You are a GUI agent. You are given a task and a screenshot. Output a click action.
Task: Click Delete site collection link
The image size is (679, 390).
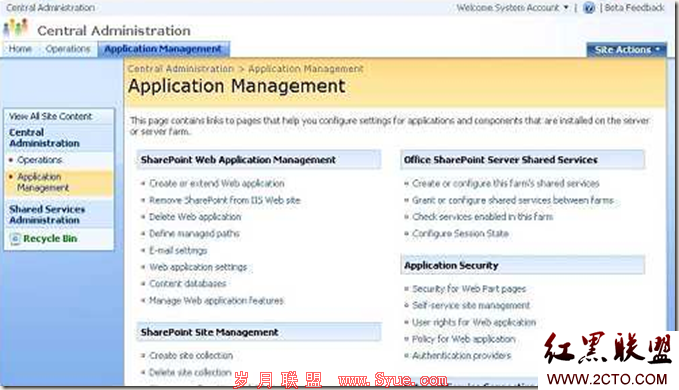[190, 372]
